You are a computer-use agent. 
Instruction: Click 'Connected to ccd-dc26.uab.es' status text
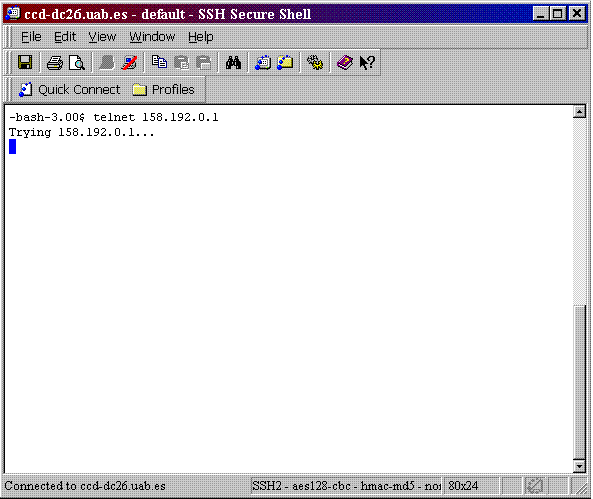click(x=85, y=486)
